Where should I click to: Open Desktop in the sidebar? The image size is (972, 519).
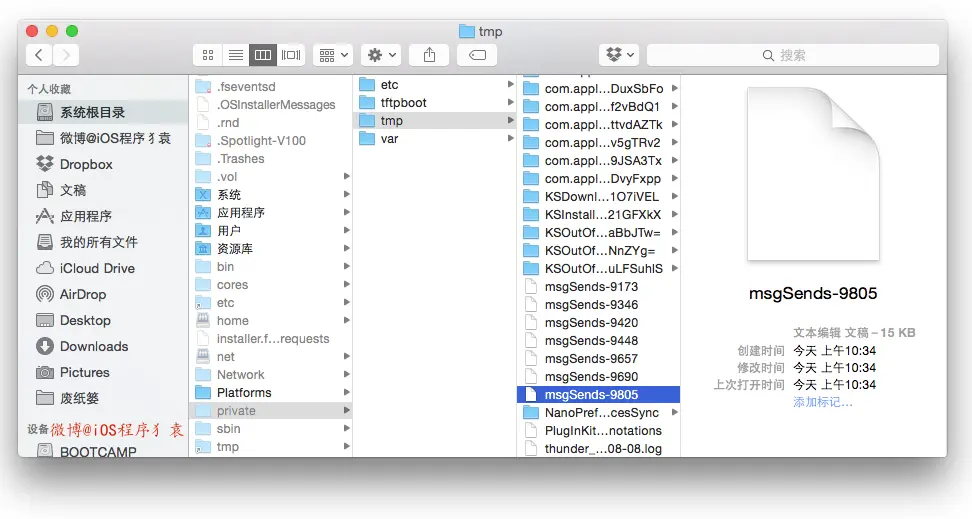pyautogui.click(x=103, y=321)
